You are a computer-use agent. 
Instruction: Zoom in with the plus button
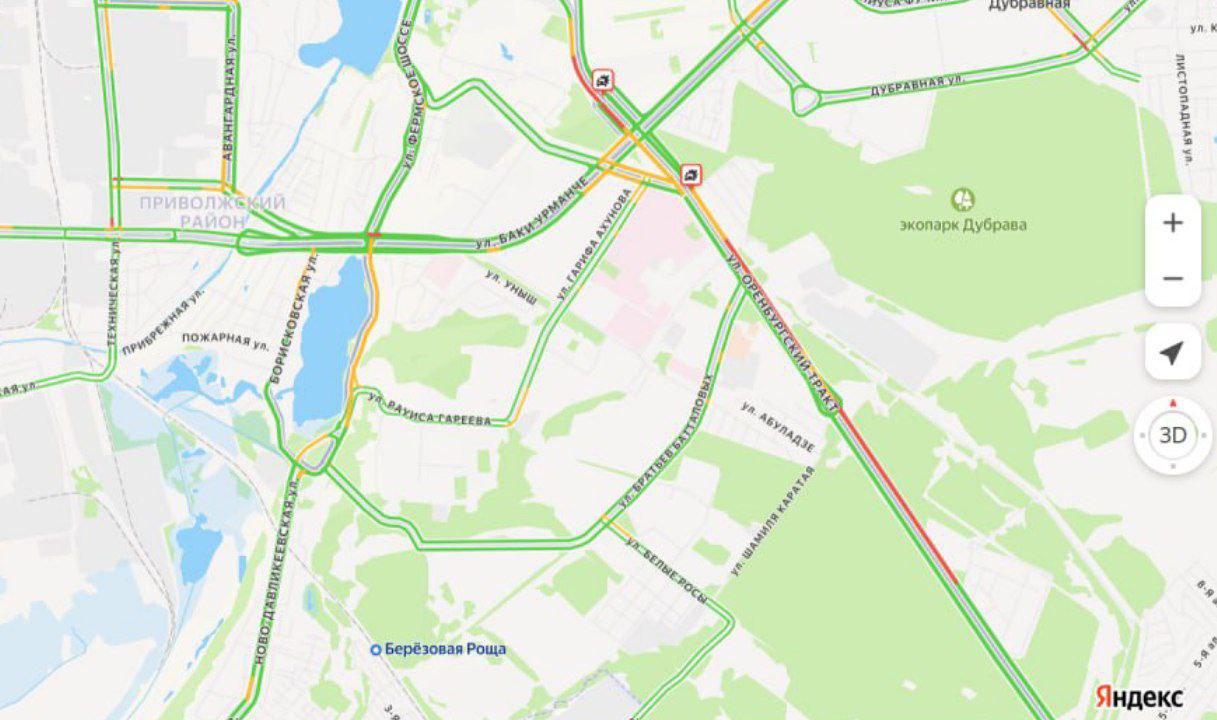(x=1172, y=223)
